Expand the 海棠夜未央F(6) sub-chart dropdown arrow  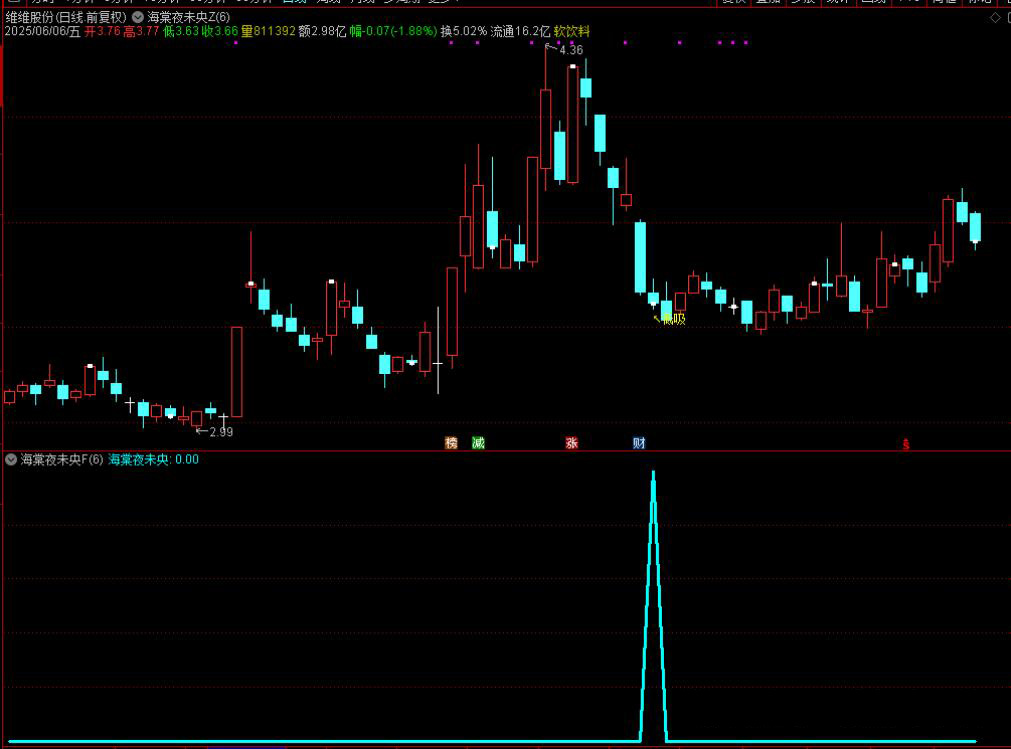point(11,460)
